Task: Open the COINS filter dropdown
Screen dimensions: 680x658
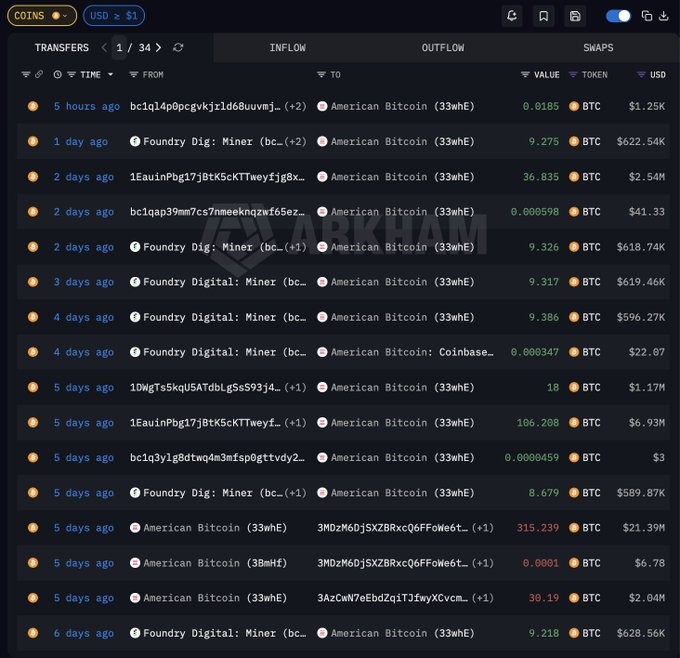Action: point(41,16)
